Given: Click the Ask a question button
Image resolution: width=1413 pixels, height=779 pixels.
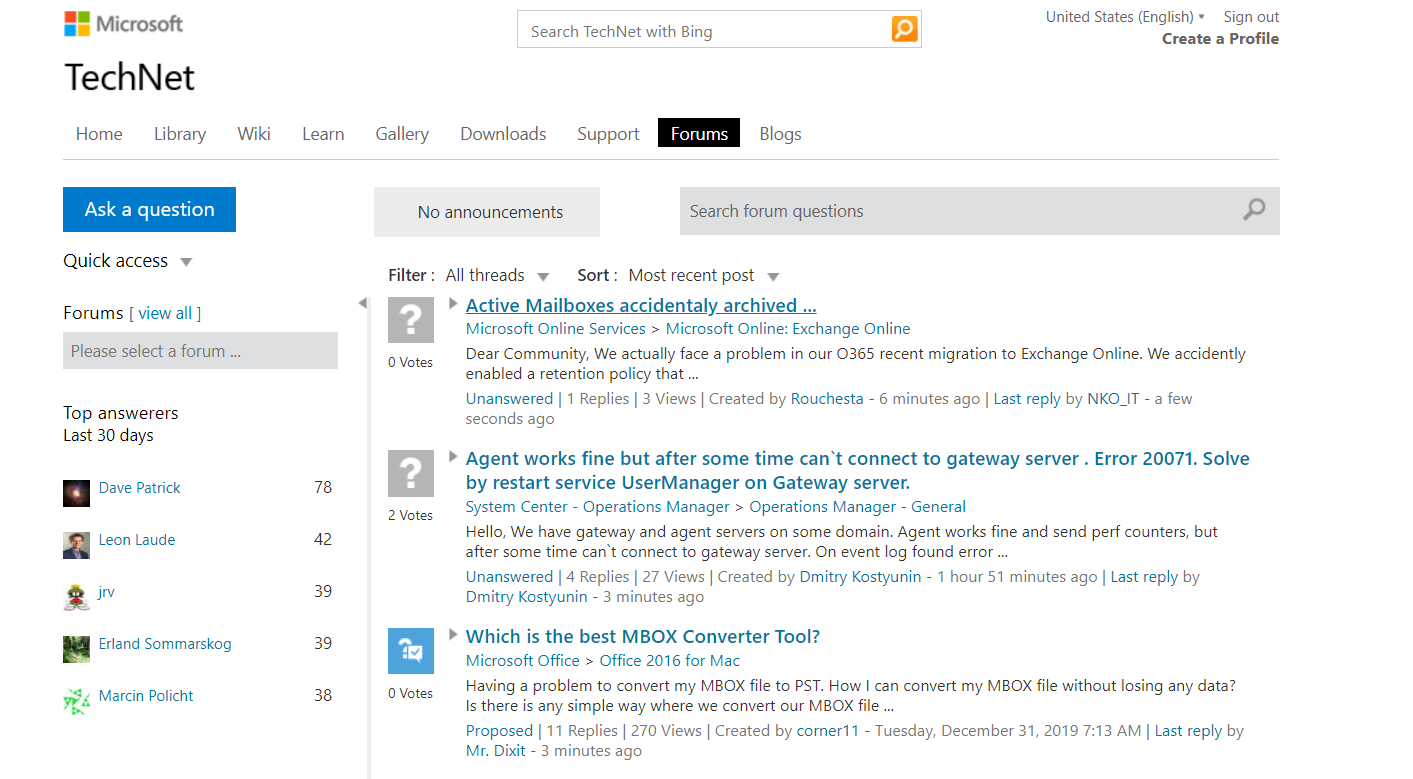Looking at the screenshot, I should click(x=149, y=209).
